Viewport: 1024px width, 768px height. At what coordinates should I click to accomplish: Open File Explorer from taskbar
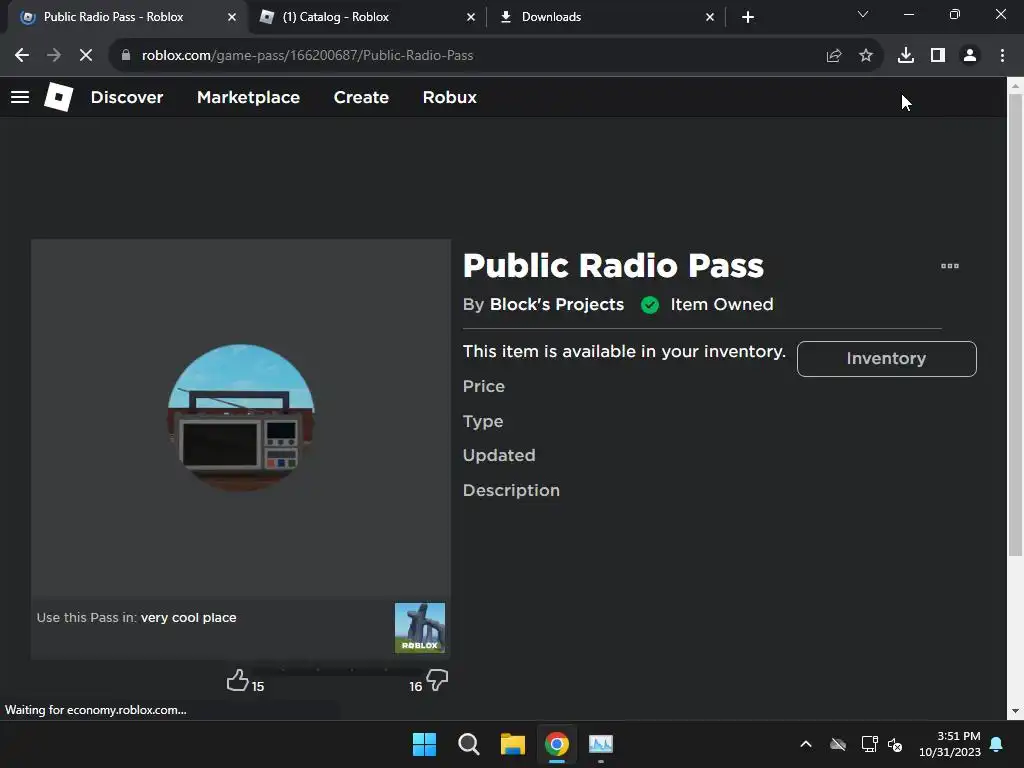(513, 744)
